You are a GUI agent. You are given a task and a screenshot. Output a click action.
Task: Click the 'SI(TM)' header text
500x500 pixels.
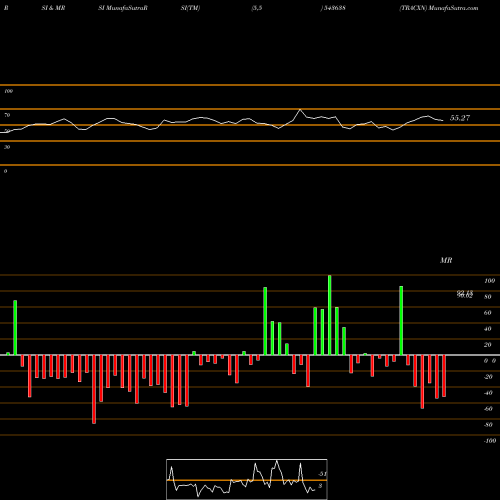coord(190,8)
